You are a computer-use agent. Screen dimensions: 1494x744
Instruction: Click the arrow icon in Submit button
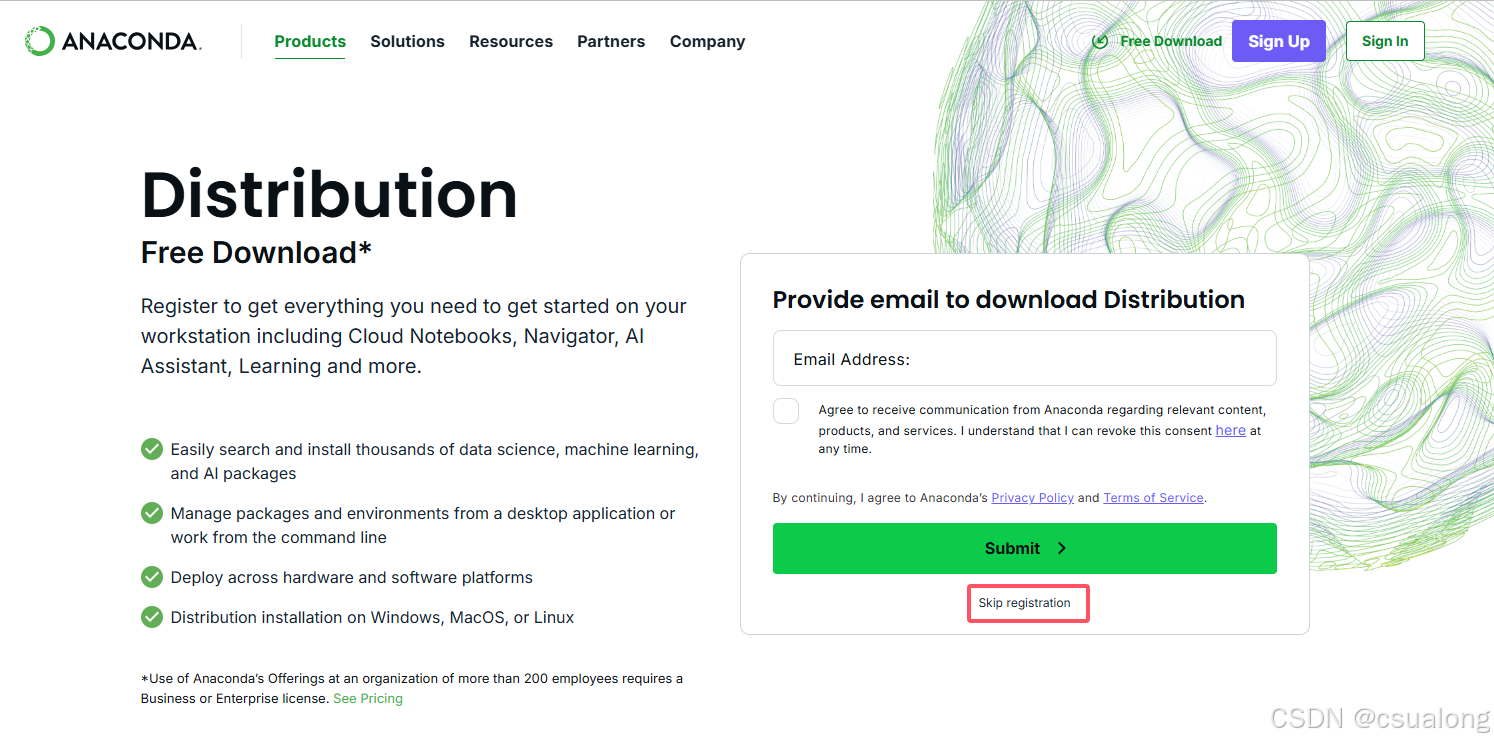pos(1062,548)
